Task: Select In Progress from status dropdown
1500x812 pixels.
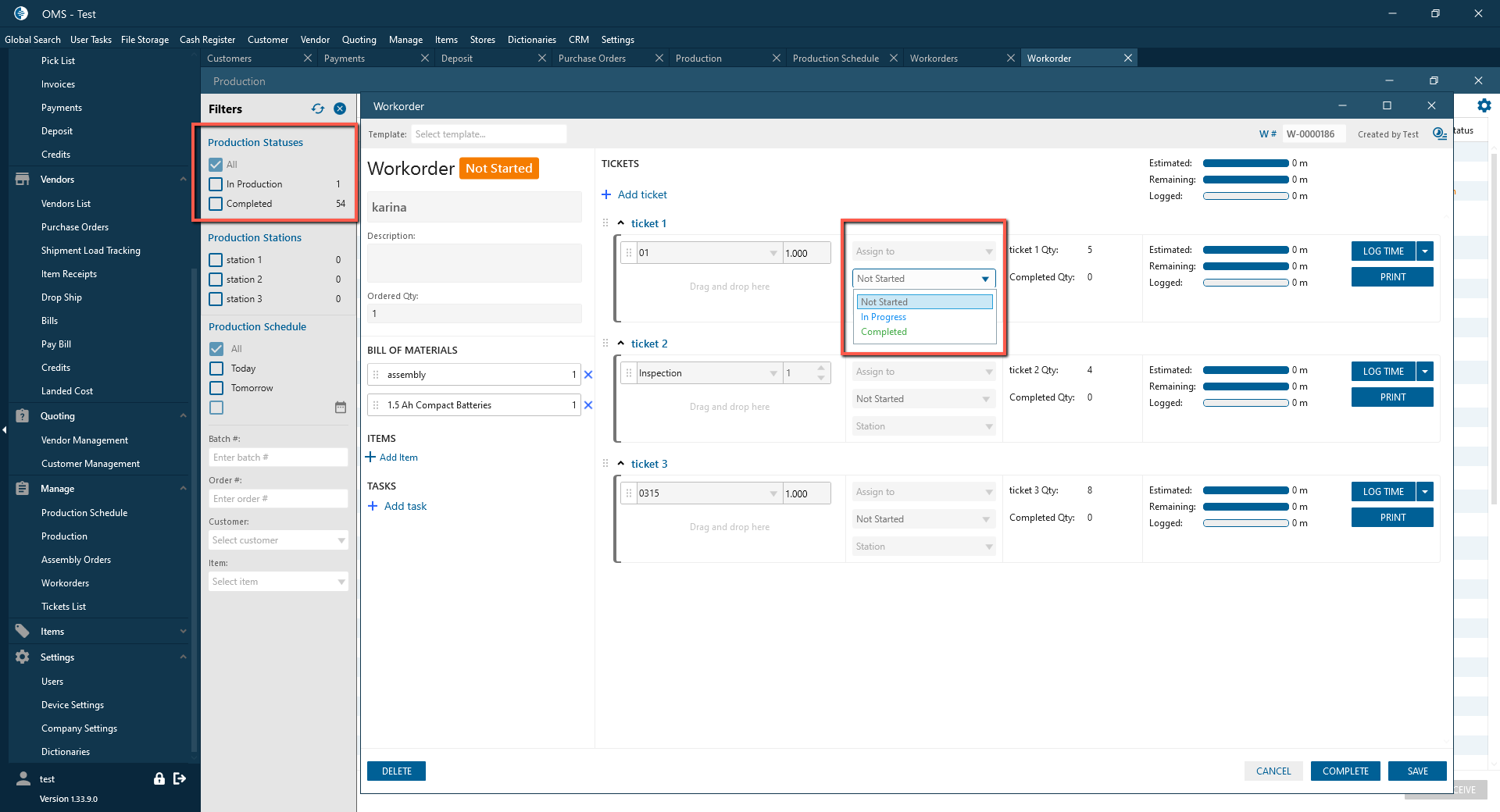Action: point(883,317)
